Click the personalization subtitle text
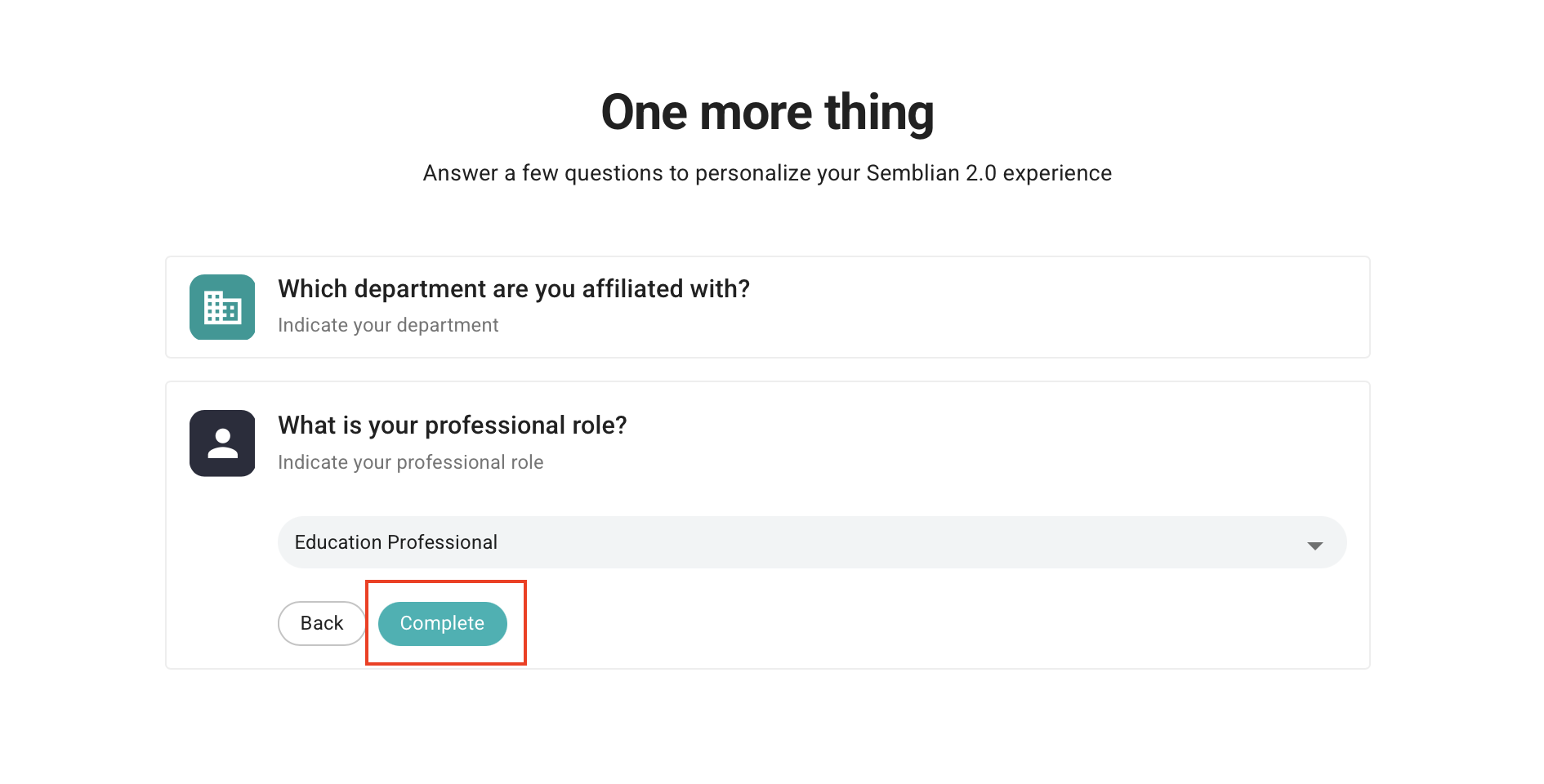 click(767, 172)
